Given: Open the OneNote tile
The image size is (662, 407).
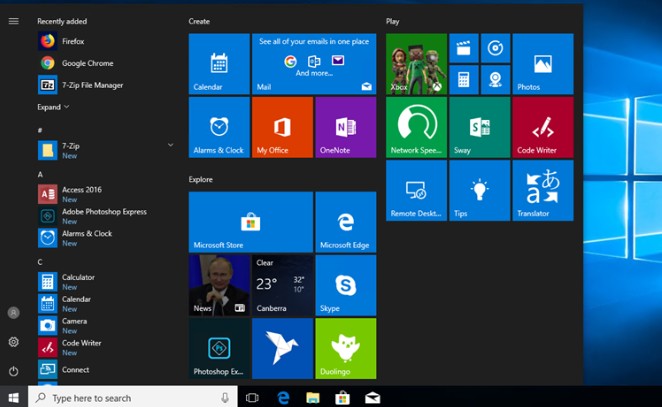Looking at the screenshot, I should (346, 127).
